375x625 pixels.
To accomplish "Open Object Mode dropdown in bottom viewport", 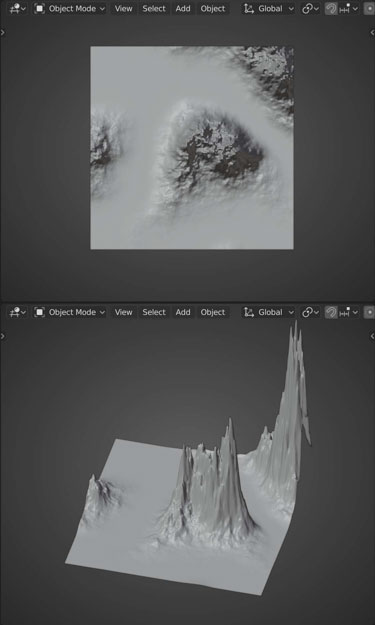I will tap(70, 312).
